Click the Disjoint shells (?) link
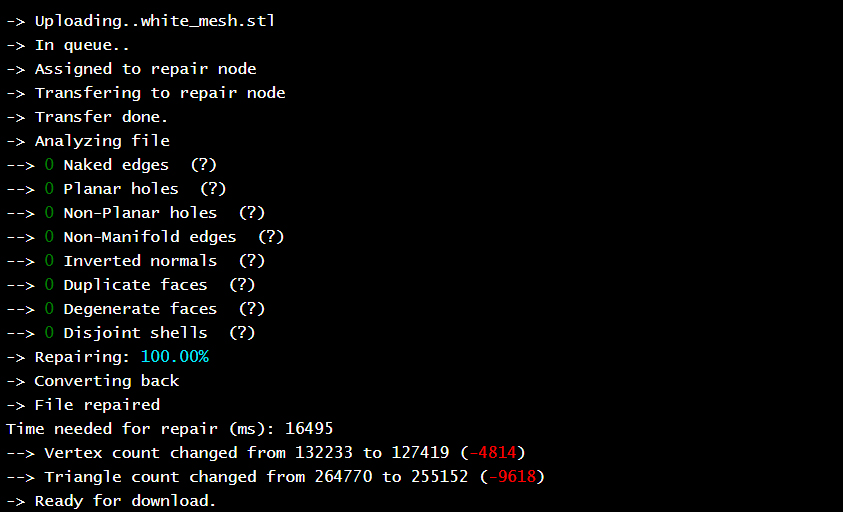The width and height of the screenshot is (843, 512). pyautogui.click(x=242, y=333)
